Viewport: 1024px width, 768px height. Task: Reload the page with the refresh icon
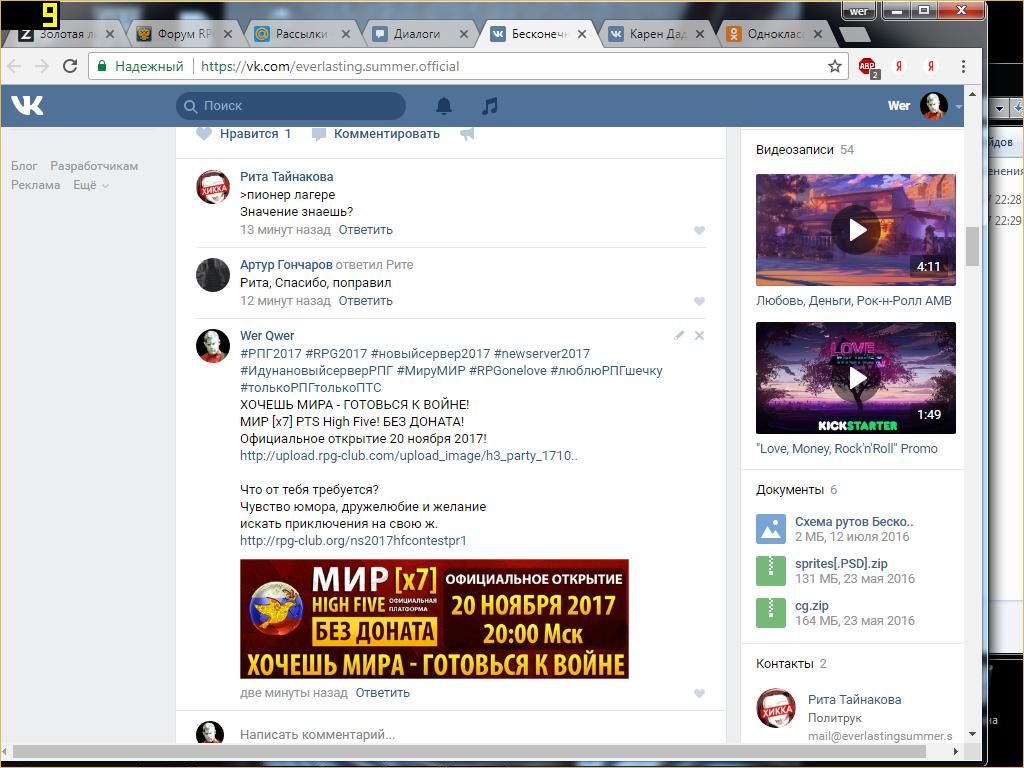pyautogui.click(x=70, y=66)
